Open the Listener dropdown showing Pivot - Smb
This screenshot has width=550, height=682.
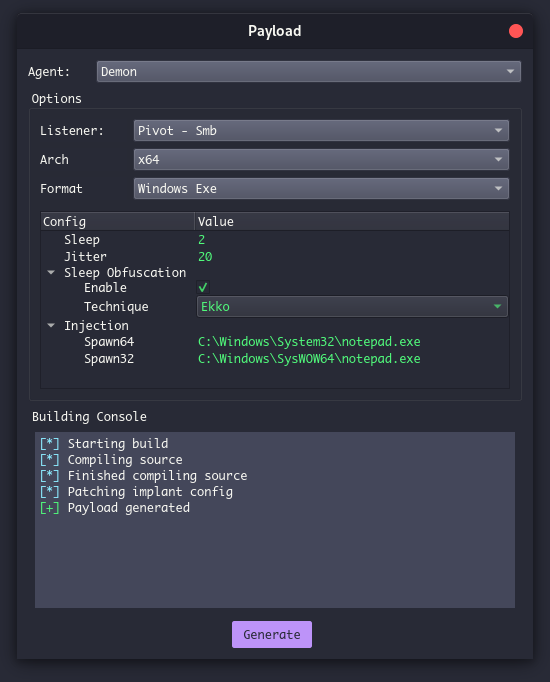[x=321, y=130]
